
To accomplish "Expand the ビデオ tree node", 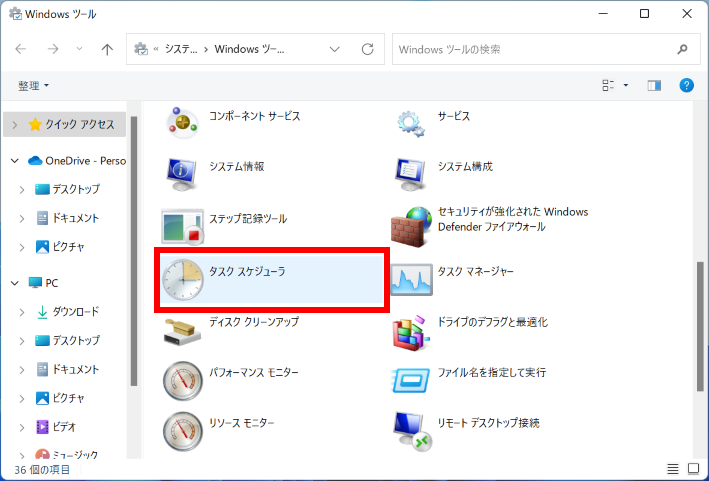I will pos(22,427).
